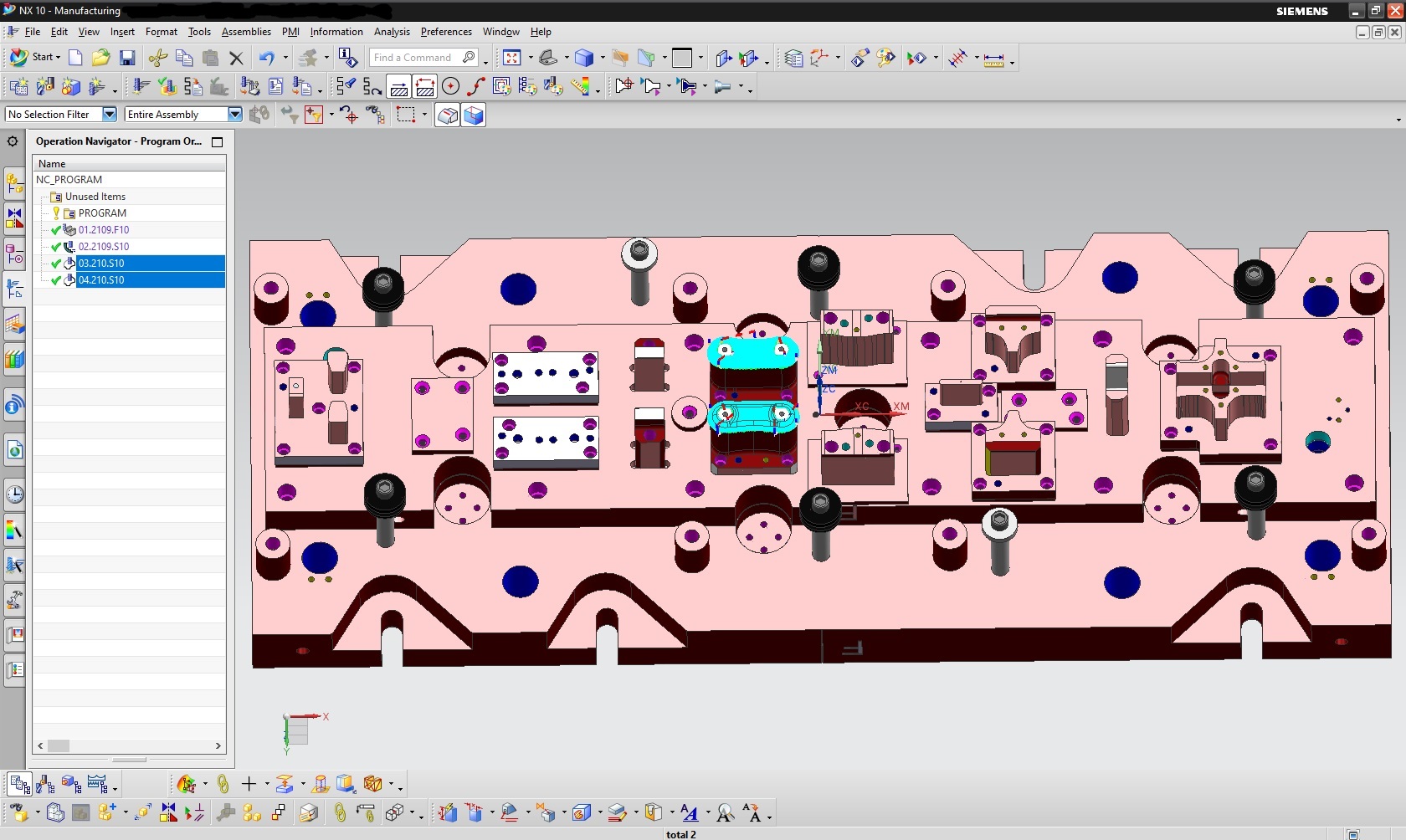Click the Cut scissors icon
Viewport: 1406px width, 840px height.
(157, 58)
